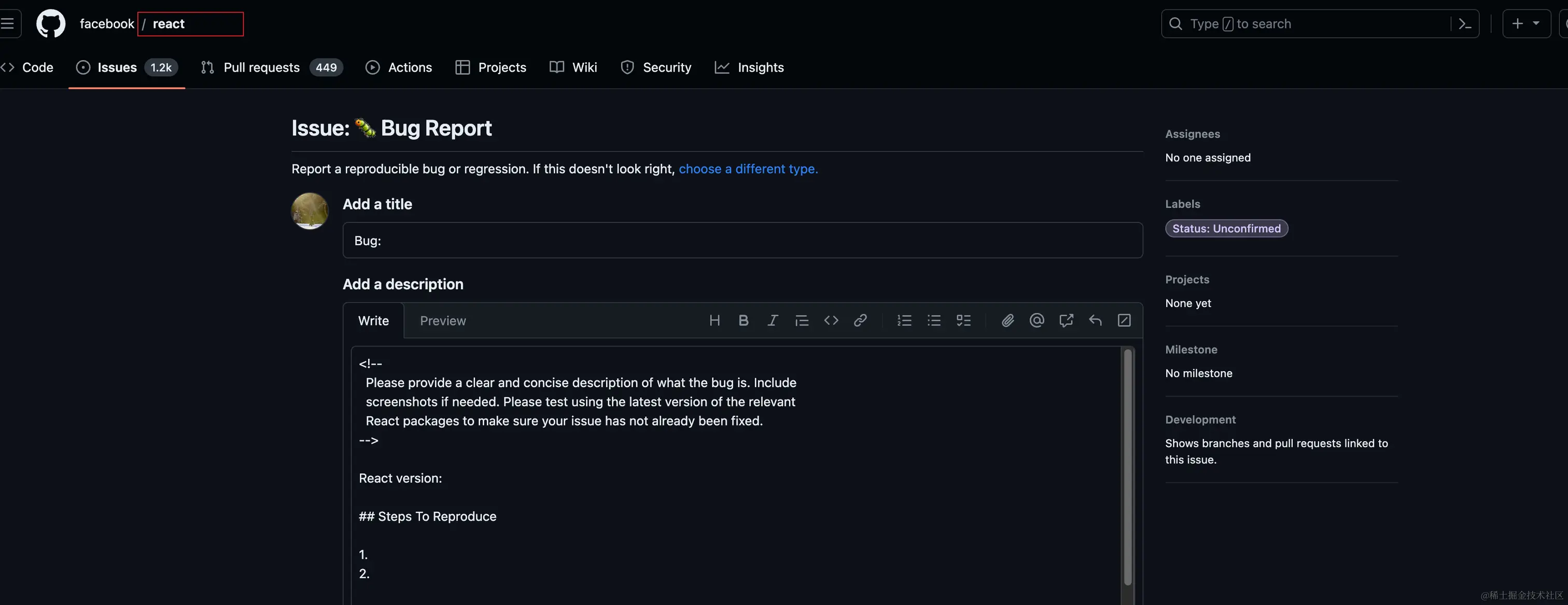Open the Projects sidebar section
The height and width of the screenshot is (605, 1568).
[1187, 279]
